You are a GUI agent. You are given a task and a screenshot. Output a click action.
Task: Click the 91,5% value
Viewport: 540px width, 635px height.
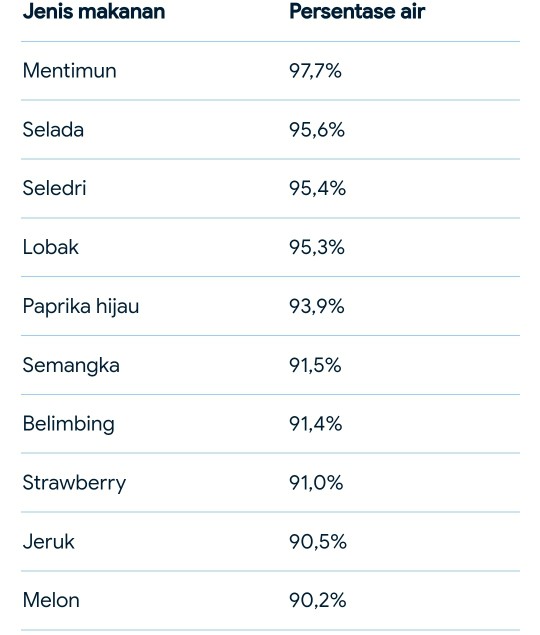pos(315,365)
